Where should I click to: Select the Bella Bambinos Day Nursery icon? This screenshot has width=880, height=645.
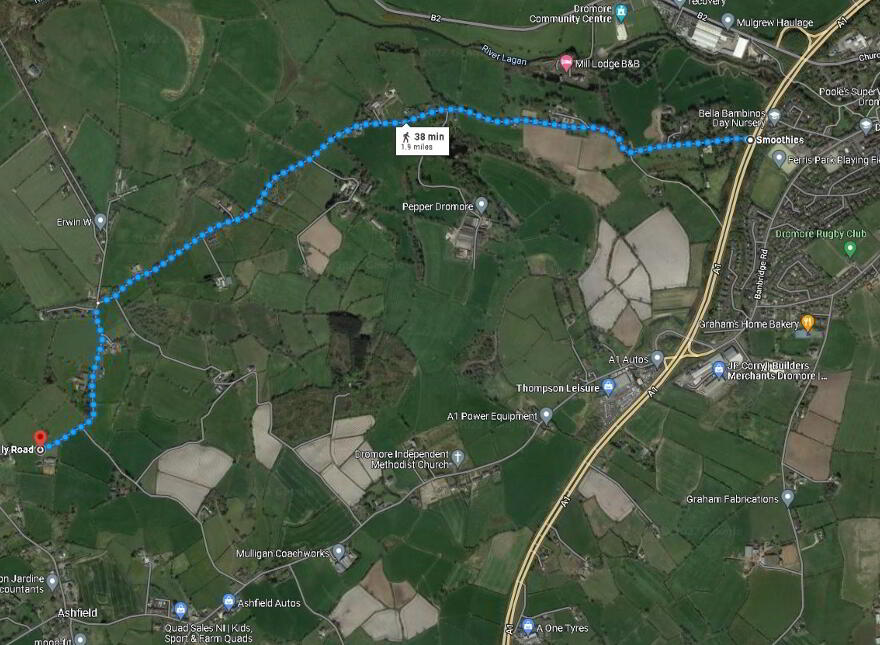tap(774, 116)
